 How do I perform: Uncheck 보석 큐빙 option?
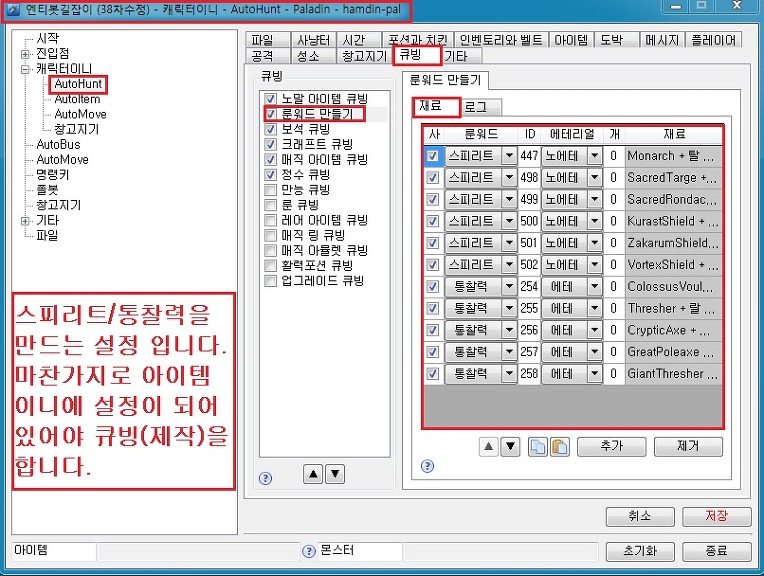[270, 129]
